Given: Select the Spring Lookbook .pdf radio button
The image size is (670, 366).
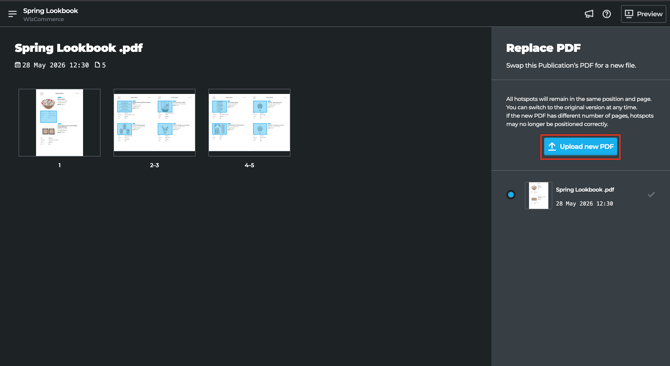Looking at the screenshot, I should 511,195.
